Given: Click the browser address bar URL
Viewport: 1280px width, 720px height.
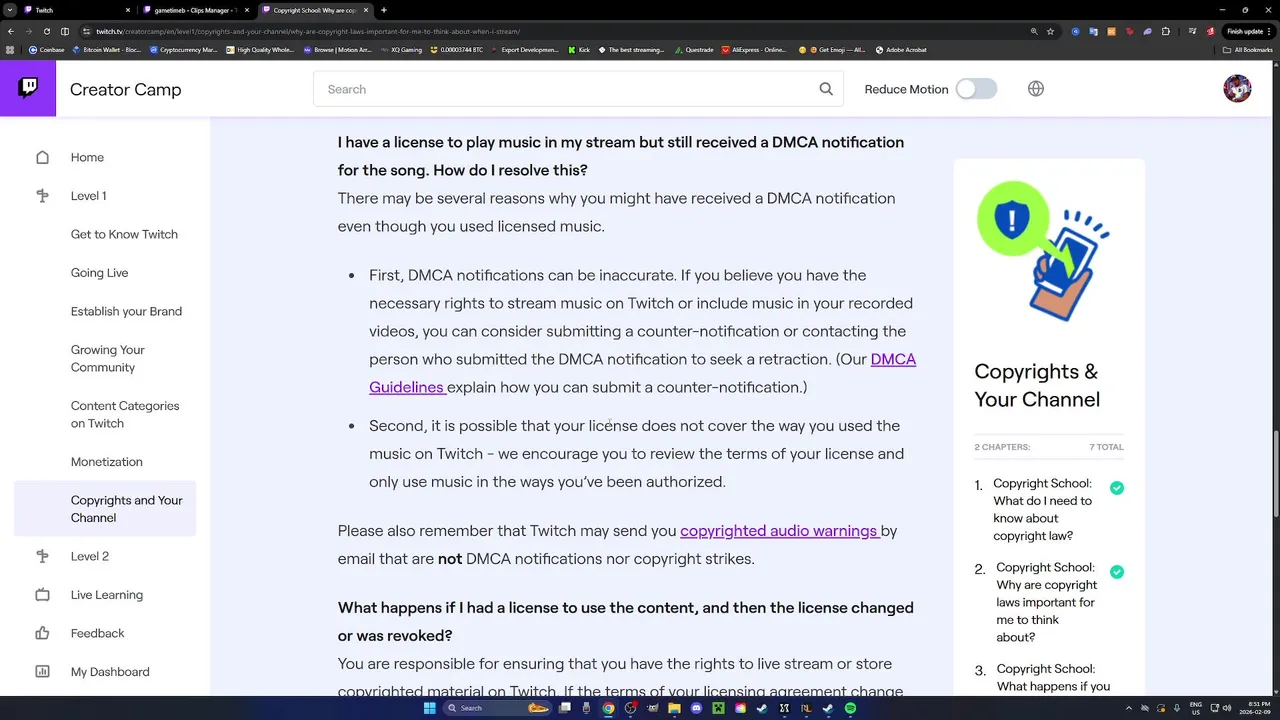Looking at the screenshot, I should 307,31.
